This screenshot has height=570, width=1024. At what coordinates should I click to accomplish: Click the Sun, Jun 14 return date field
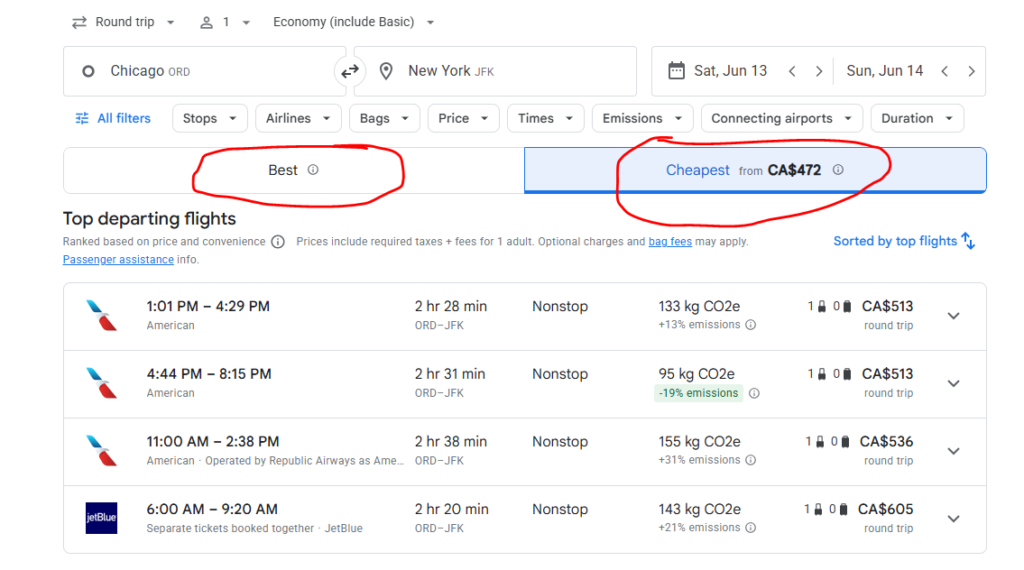[x=885, y=71]
